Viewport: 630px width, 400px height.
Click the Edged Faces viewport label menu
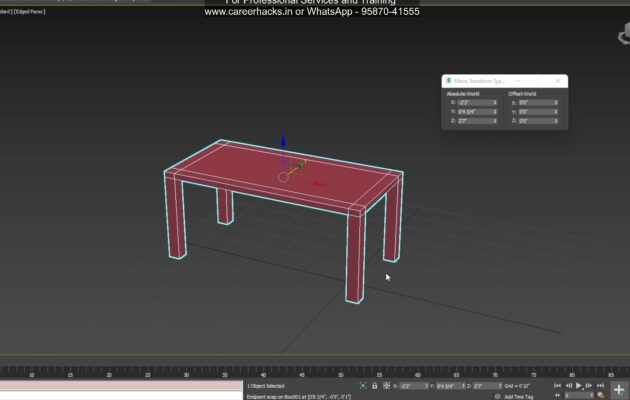click(28, 11)
